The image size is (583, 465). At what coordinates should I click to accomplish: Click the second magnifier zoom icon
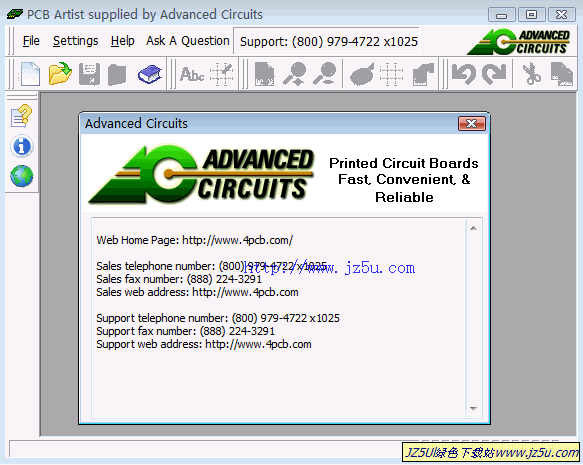(325, 74)
